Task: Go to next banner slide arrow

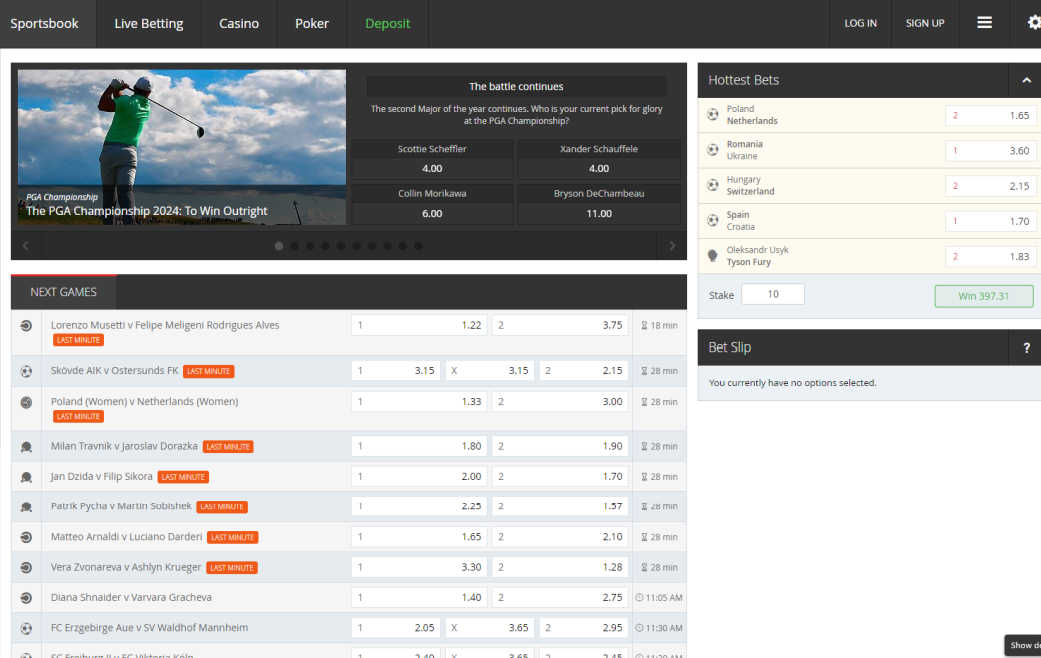Action: 672,246
